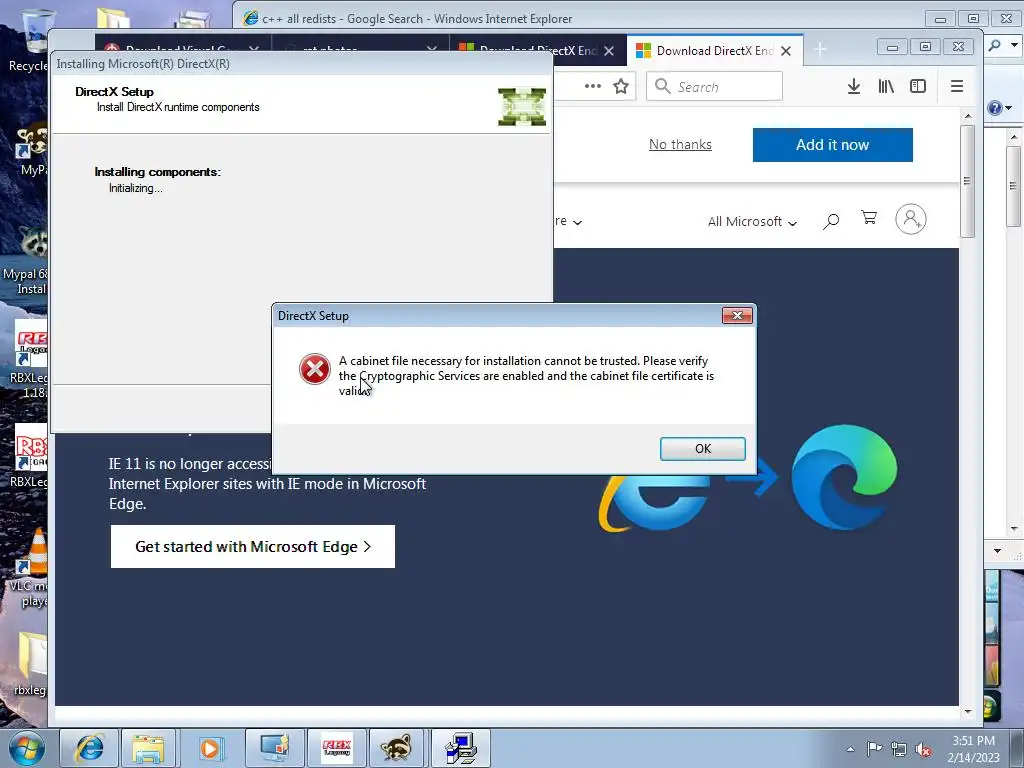Screen dimensions: 1024x768
Task: Focus the Firefox Search field
Action: click(x=714, y=86)
